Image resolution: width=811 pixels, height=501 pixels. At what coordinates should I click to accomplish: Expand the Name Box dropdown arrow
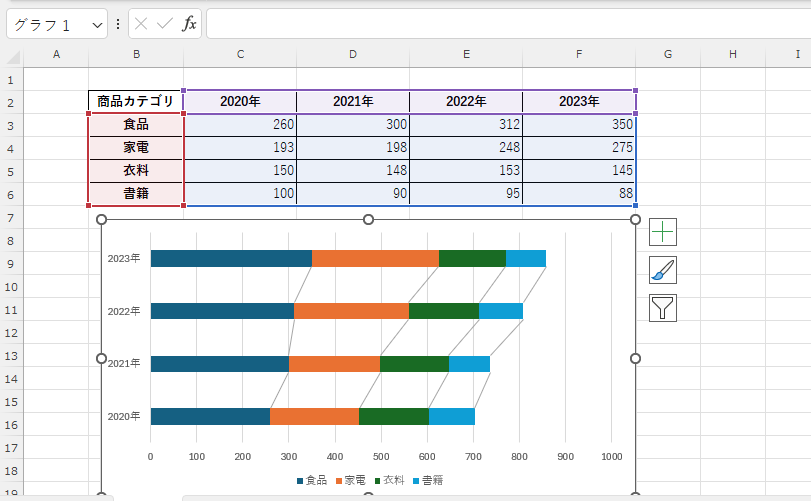click(97, 24)
